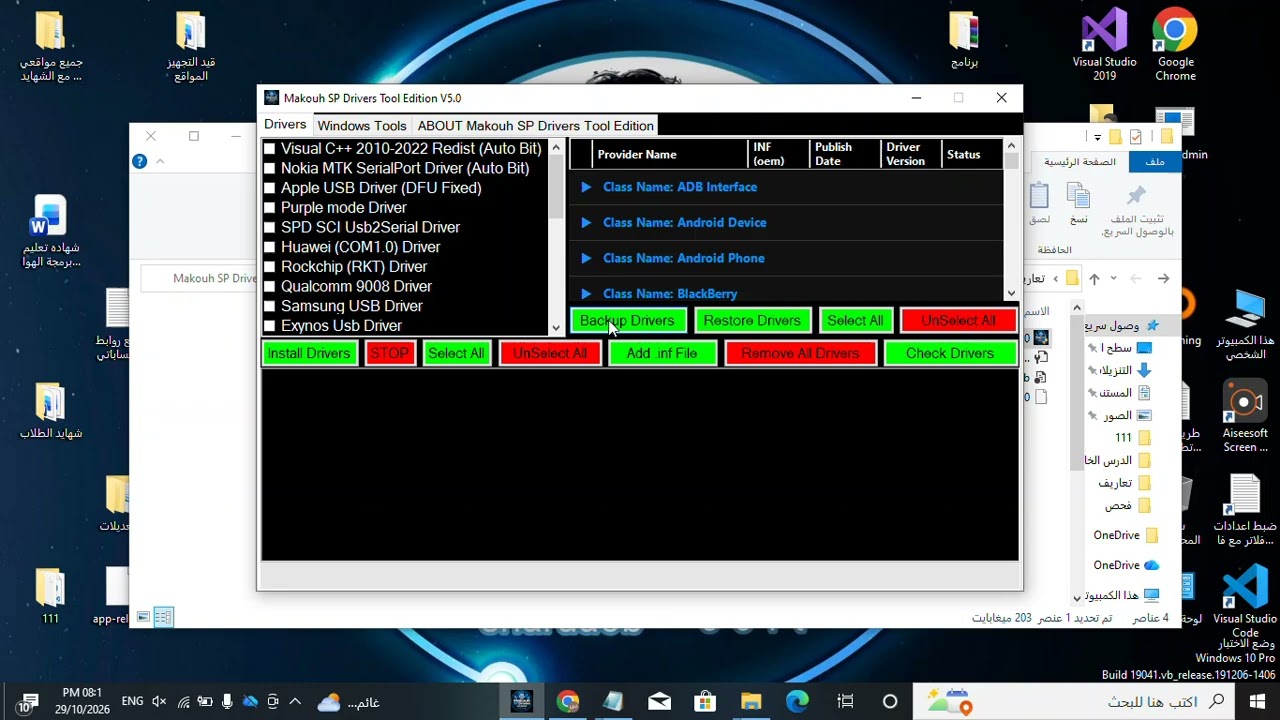Check the Qualcomm 9008 Driver box

(x=269, y=287)
